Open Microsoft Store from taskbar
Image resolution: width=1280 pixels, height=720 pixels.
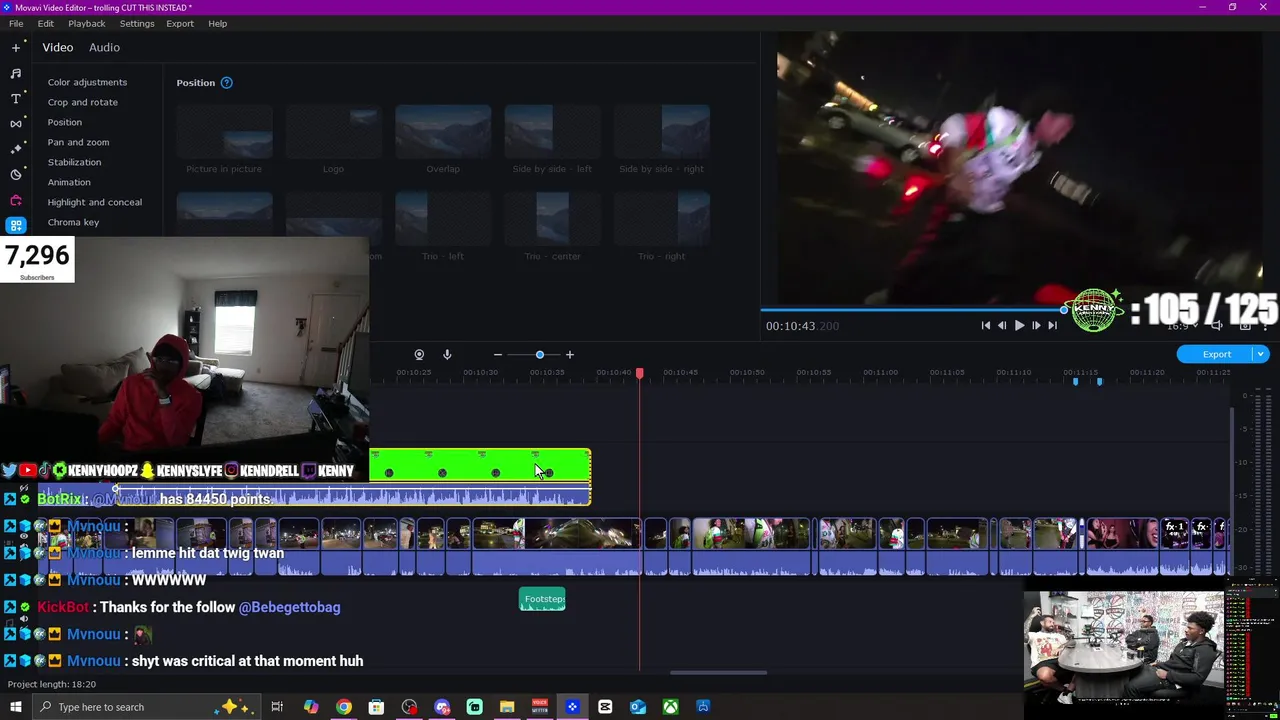click(x=376, y=707)
